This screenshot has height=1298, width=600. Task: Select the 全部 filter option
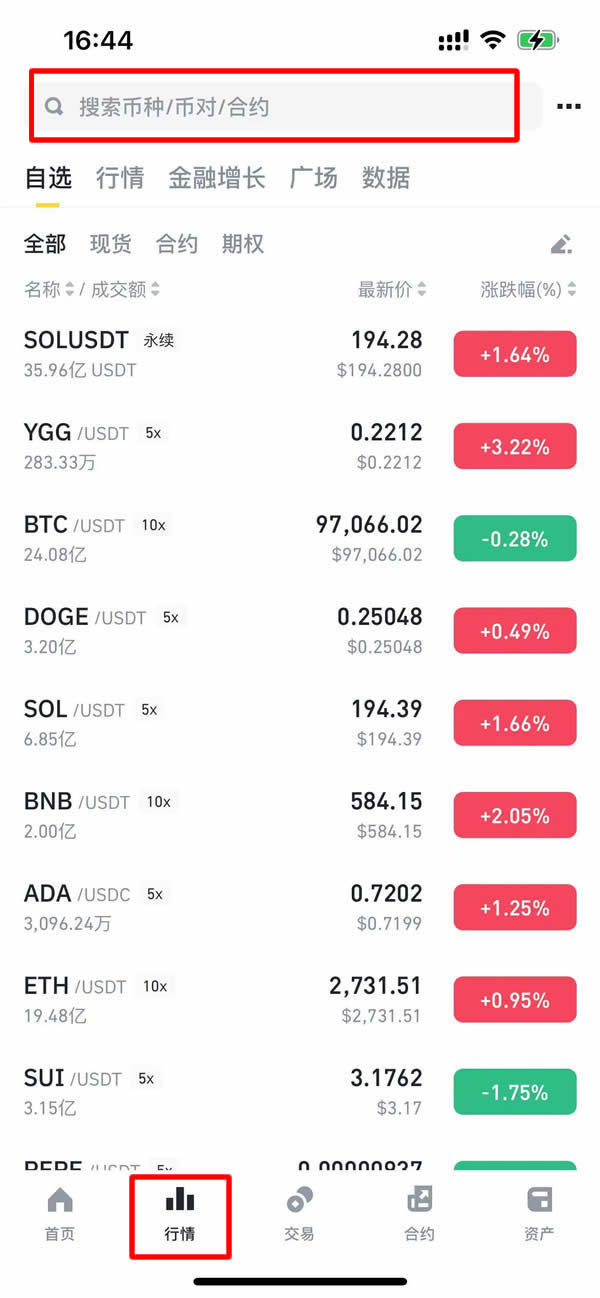point(44,243)
